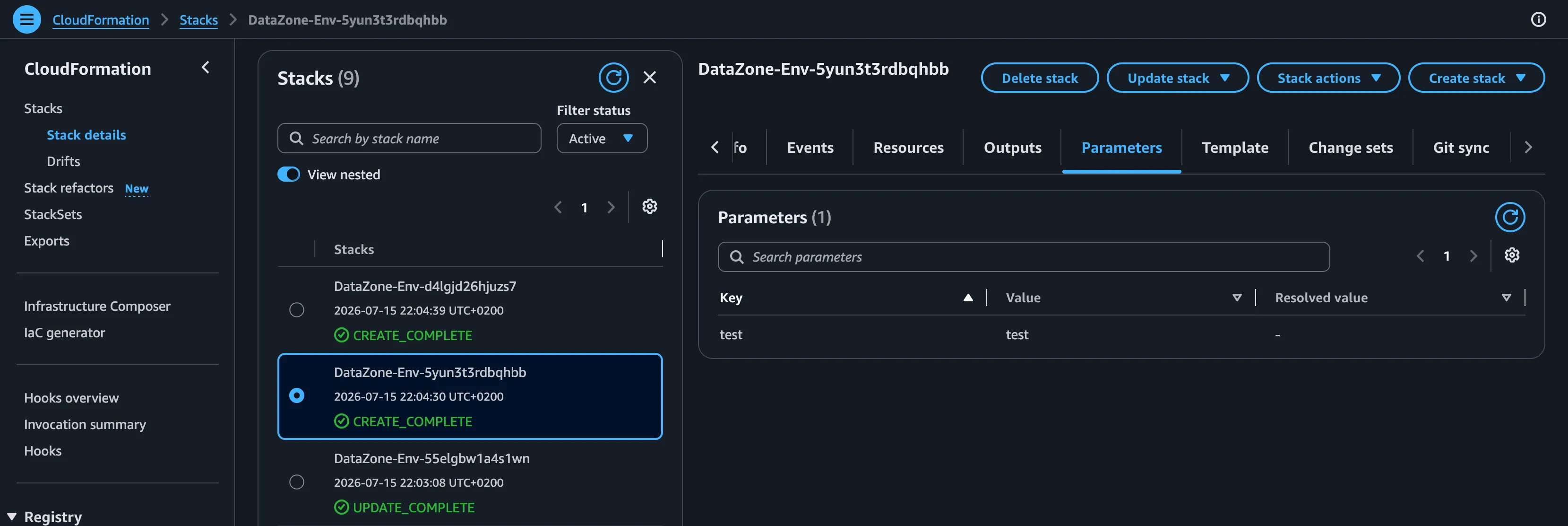Collapse the CloudFormation side navigation
The width and height of the screenshot is (1568, 526).
coord(206,68)
